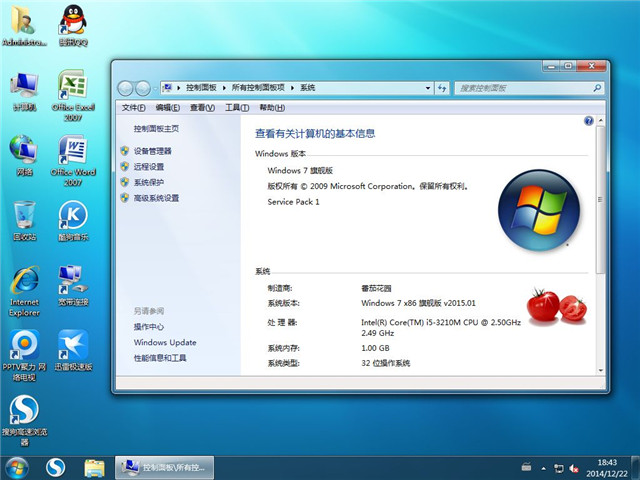
Task: Launch the 酷狗音乐 music player shortcut
Action: pyautogui.click(x=73, y=221)
